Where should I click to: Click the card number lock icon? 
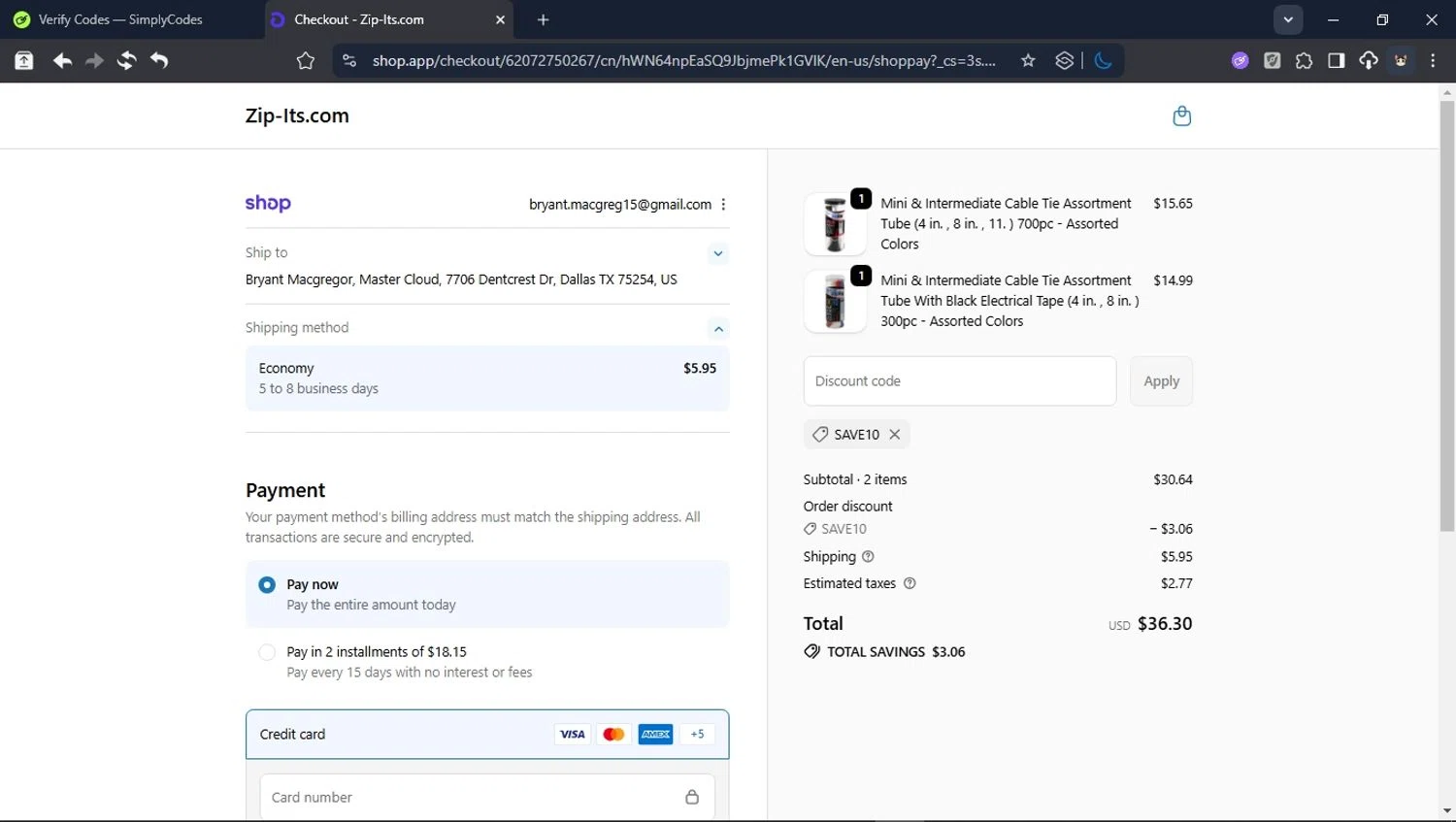click(x=692, y=797)
